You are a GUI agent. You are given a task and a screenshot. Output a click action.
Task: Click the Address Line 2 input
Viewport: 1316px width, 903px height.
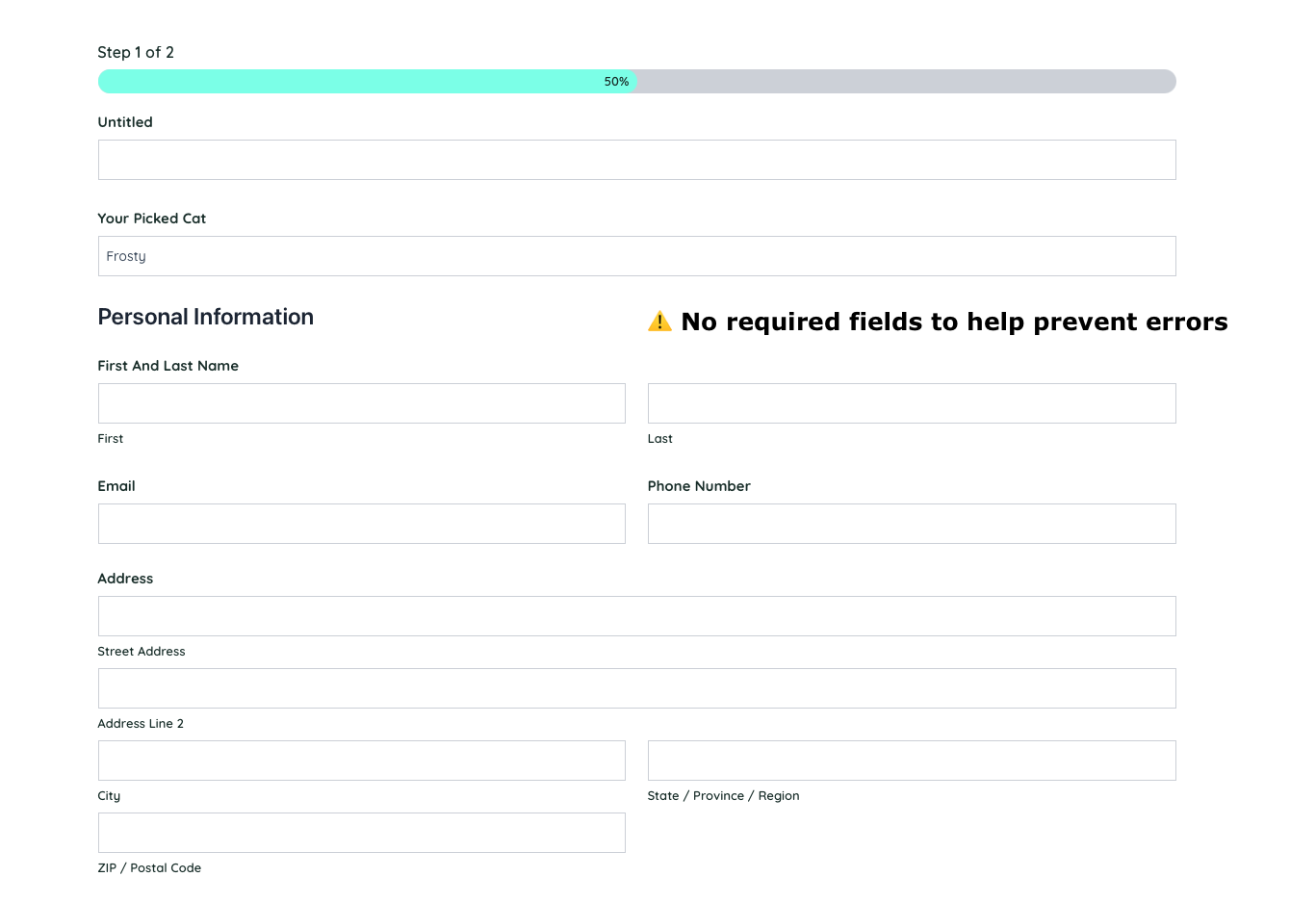point(636,687)
